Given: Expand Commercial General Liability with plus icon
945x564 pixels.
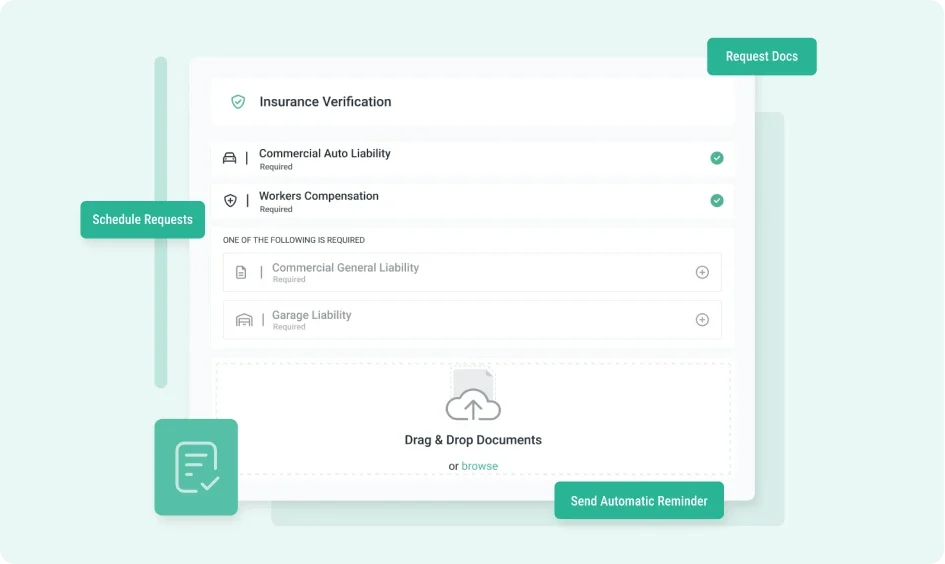Looking at the screenshot, I should click(x=702, y=272).
